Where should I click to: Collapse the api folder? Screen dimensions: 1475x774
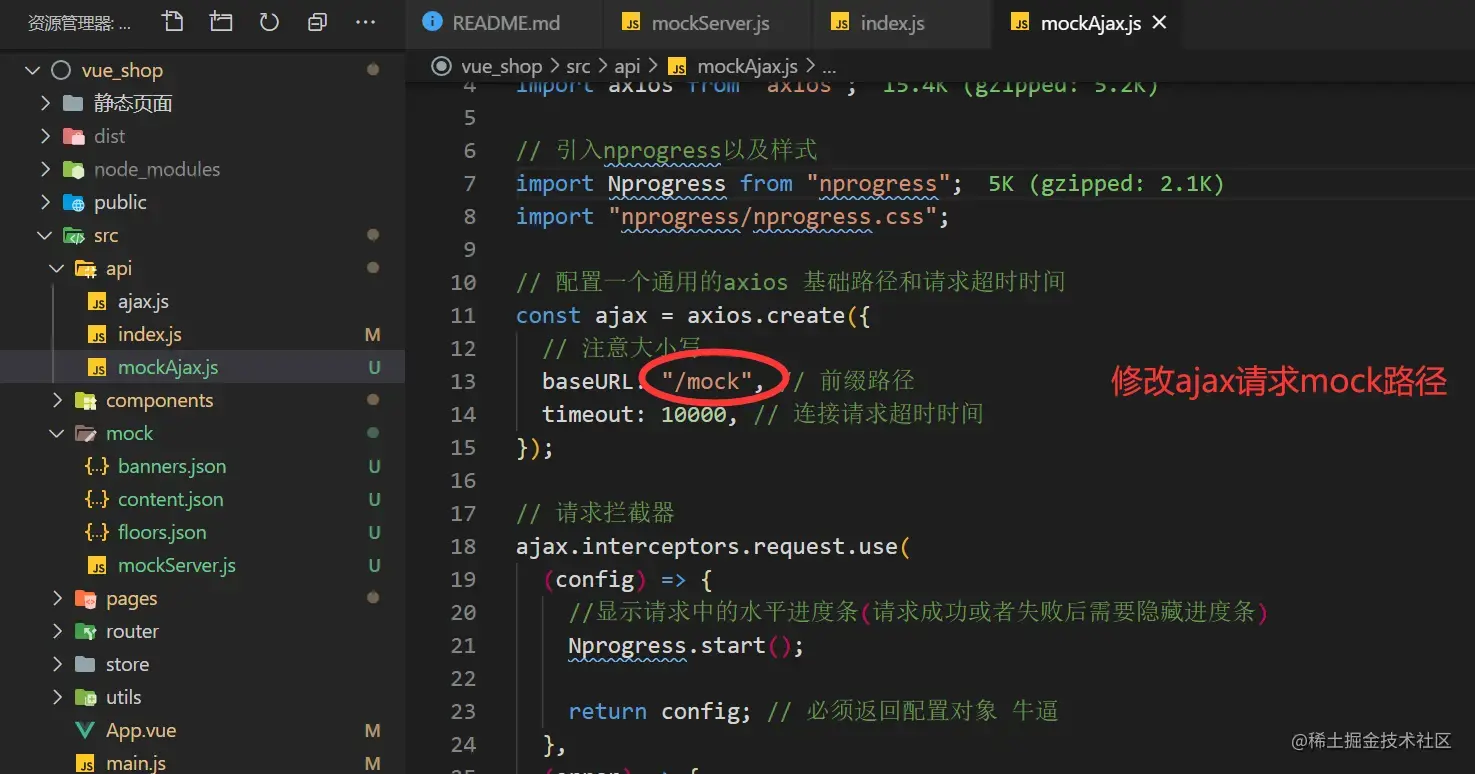57,268
